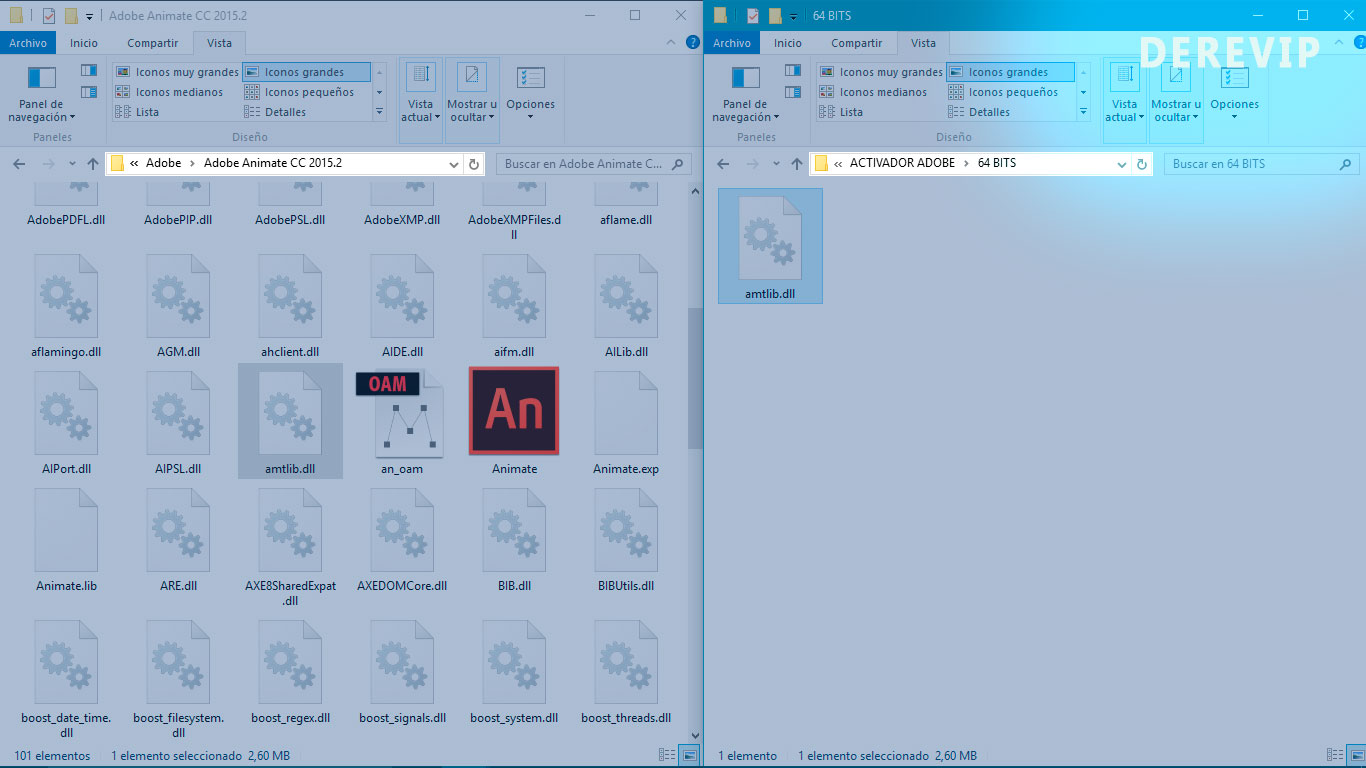Select the an_oam file icon
The image size is (1366, 768).
pyautogui.click(x=402, y=412)
